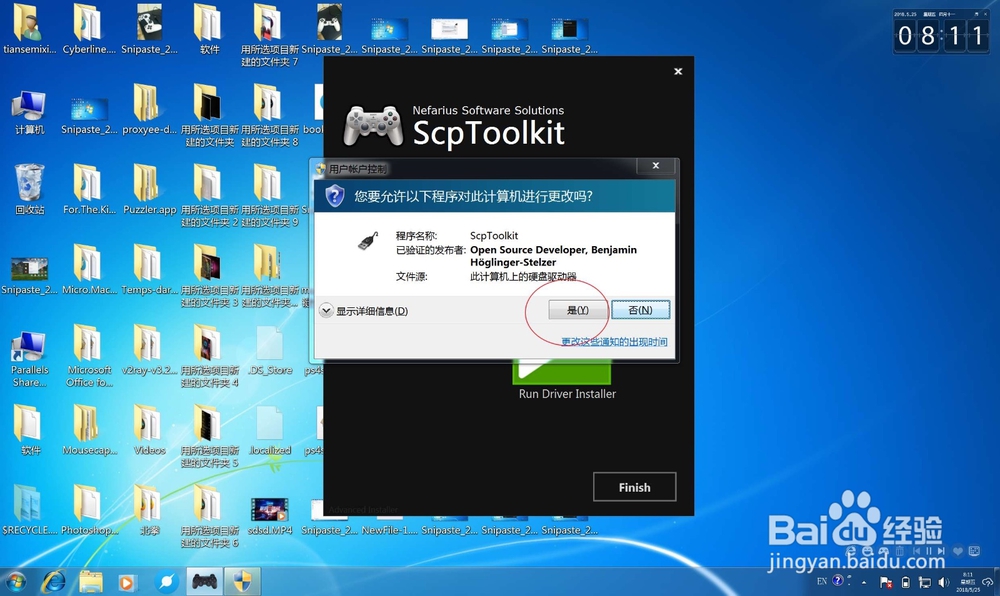Select the UAC shield taskbar icon
The image size is (1000, 596).
point(242,581)
